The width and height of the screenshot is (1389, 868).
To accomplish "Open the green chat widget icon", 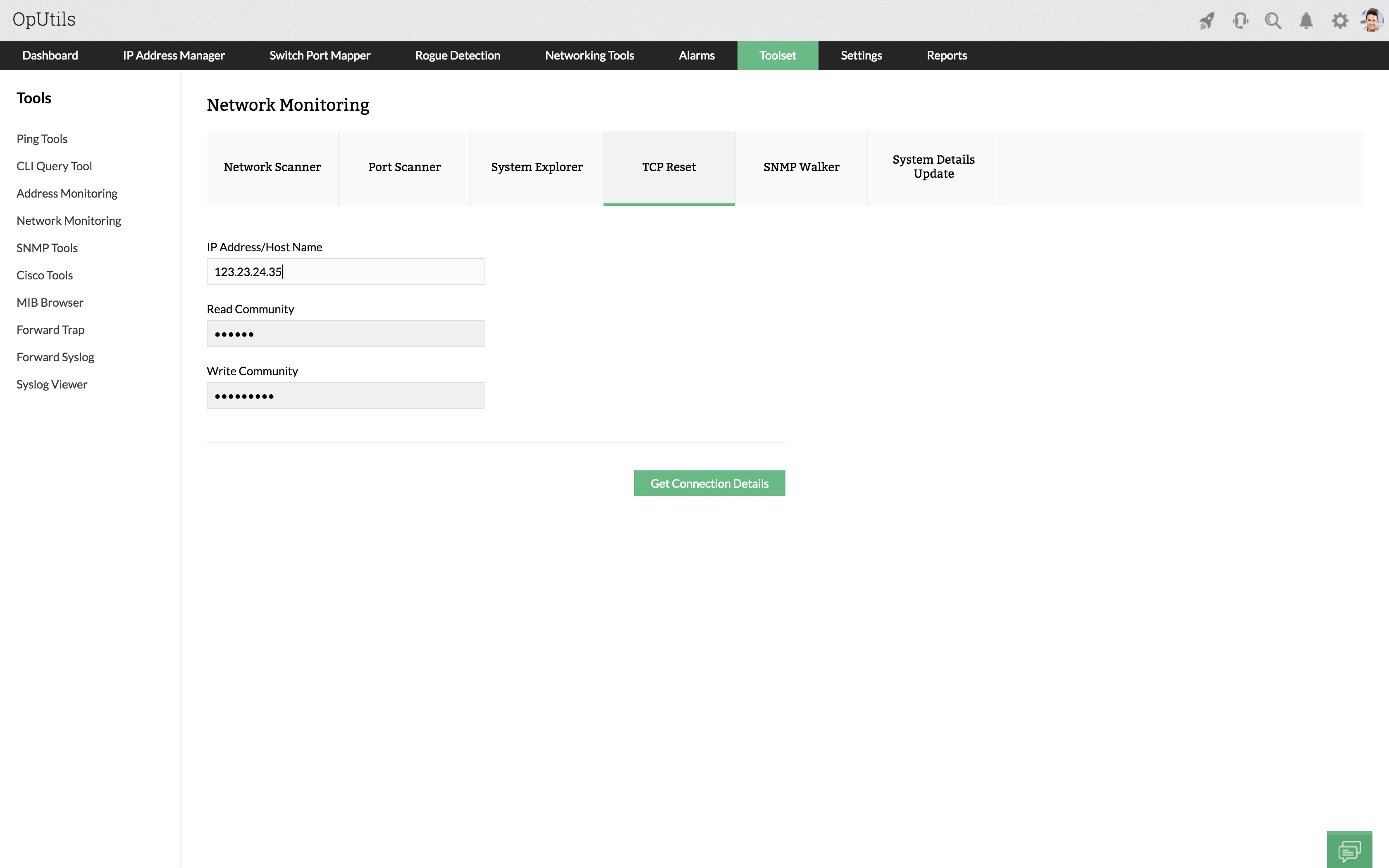I will (x=1349, y=850).
